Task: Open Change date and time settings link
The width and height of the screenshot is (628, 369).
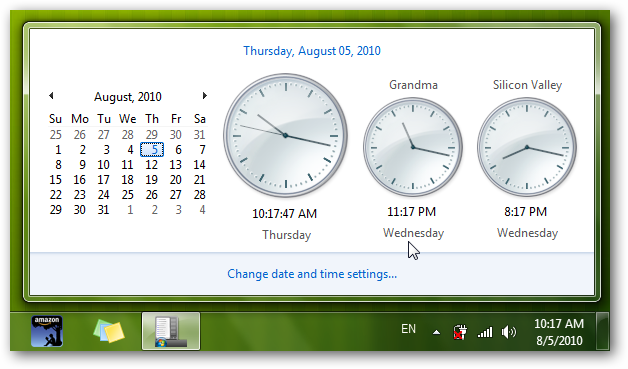Action: click(x=312, y=274)
